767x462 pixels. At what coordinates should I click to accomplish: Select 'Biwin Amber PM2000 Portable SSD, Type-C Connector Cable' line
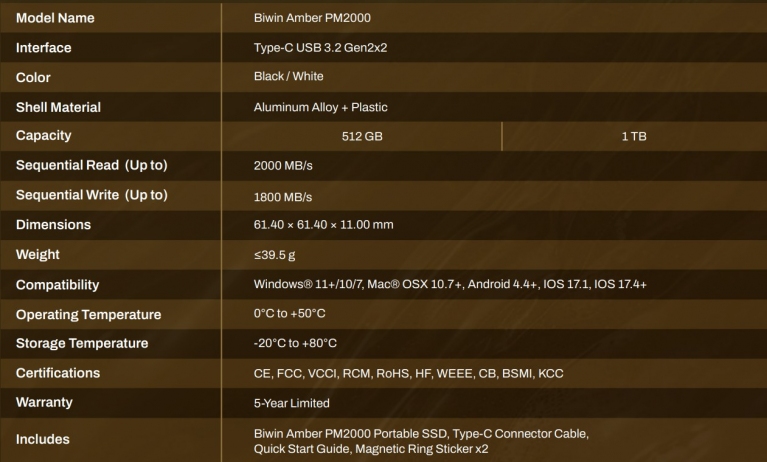[421, 434]
